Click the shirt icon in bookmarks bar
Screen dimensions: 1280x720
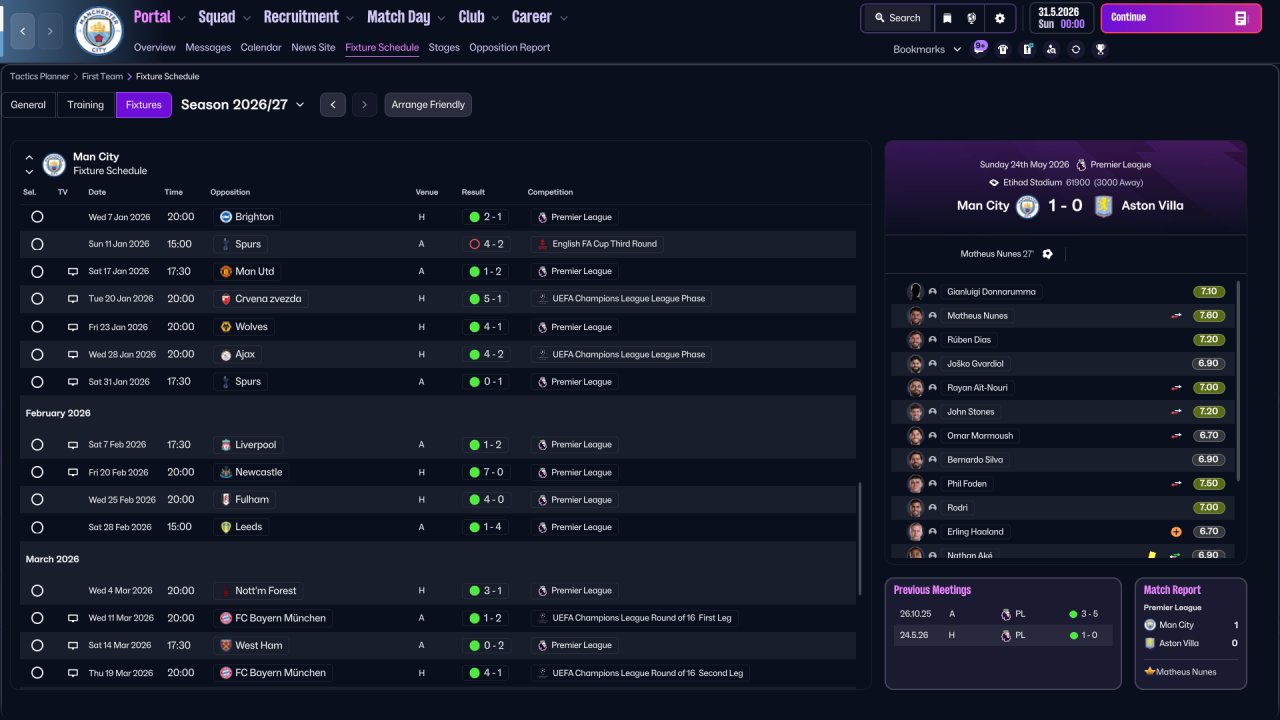pyautogui.click(x=1003, y=49)
